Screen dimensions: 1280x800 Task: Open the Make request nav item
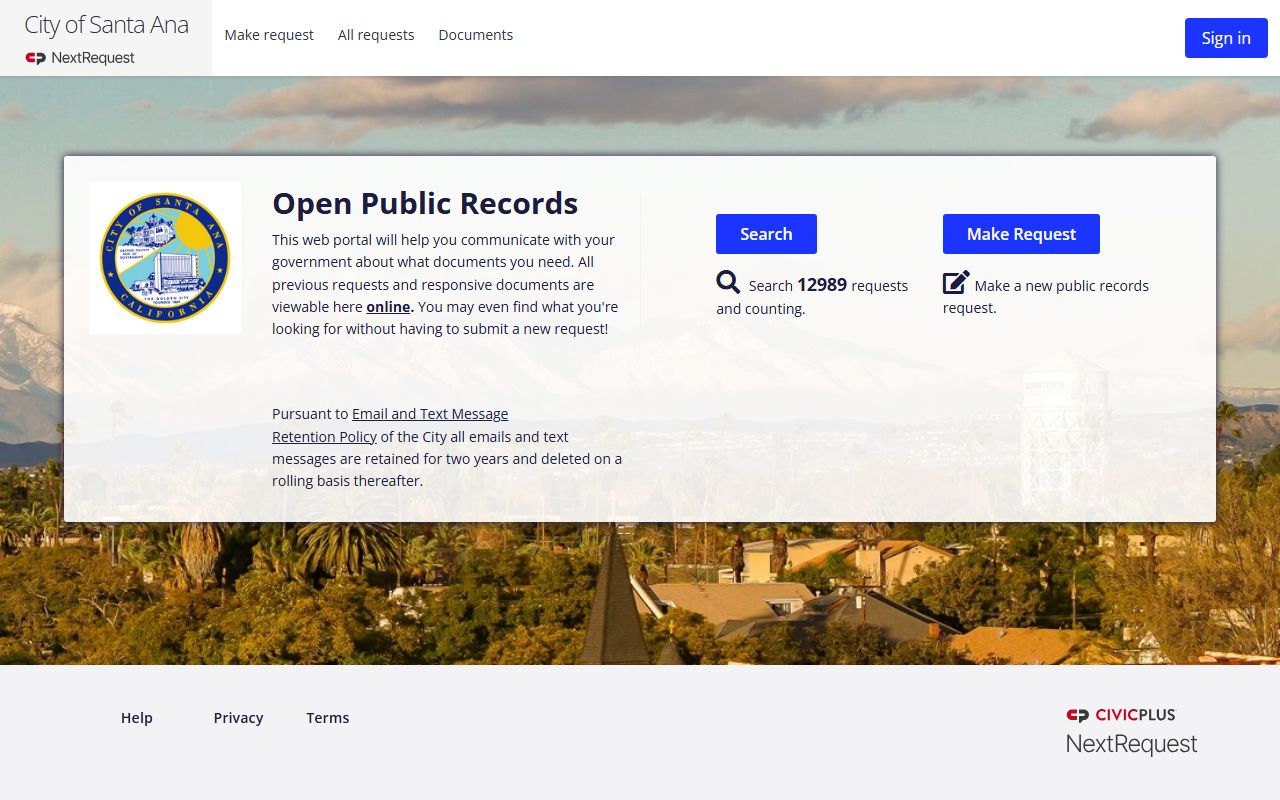[269, 35]
